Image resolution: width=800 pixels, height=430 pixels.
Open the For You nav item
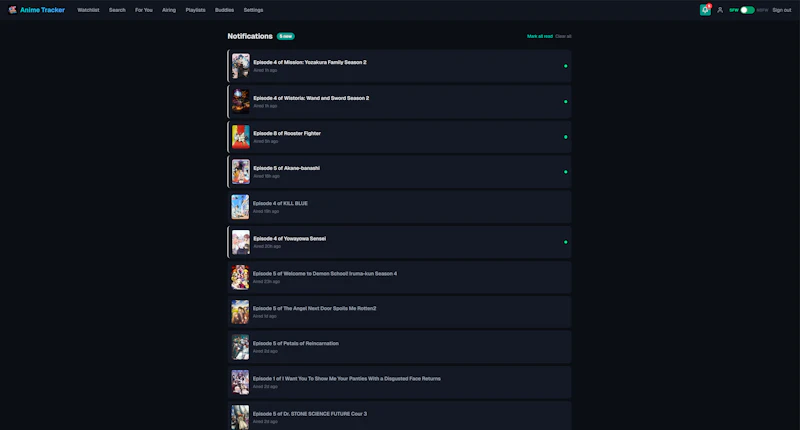(143, 10)
